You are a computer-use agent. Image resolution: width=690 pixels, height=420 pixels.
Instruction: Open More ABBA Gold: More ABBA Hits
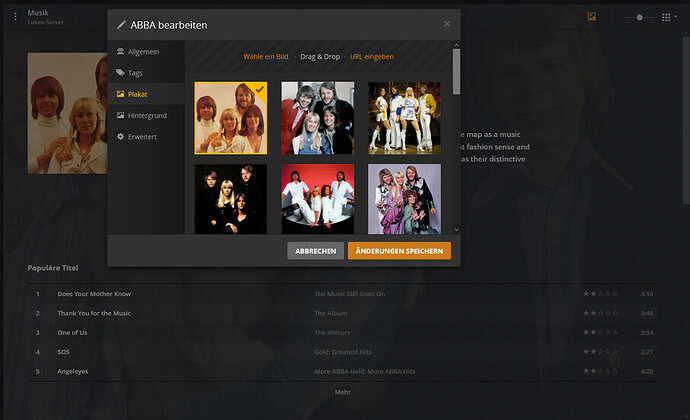364,371
